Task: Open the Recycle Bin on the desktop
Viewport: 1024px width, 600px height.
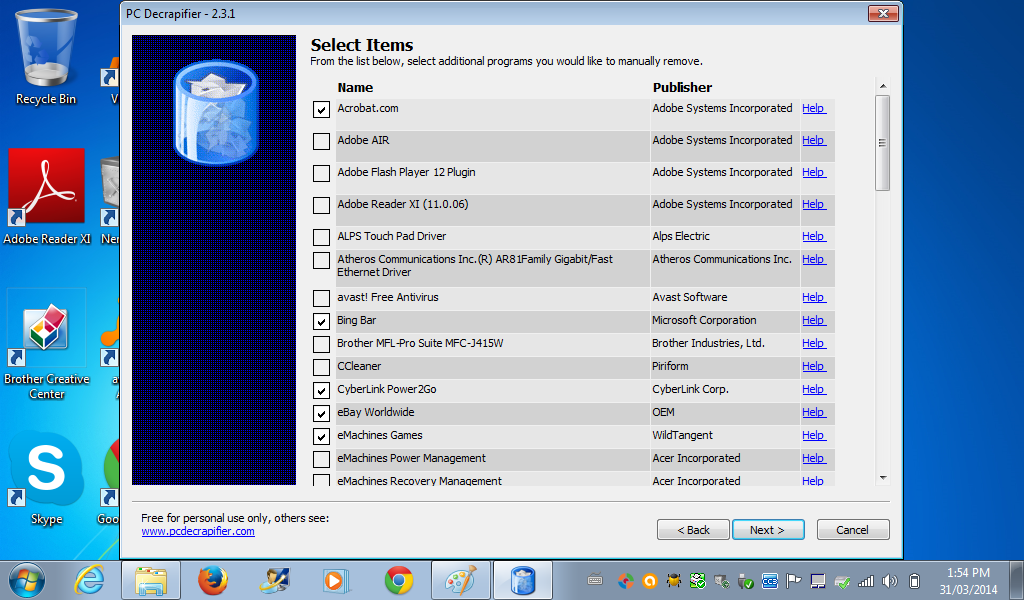Action: [46, 57]
